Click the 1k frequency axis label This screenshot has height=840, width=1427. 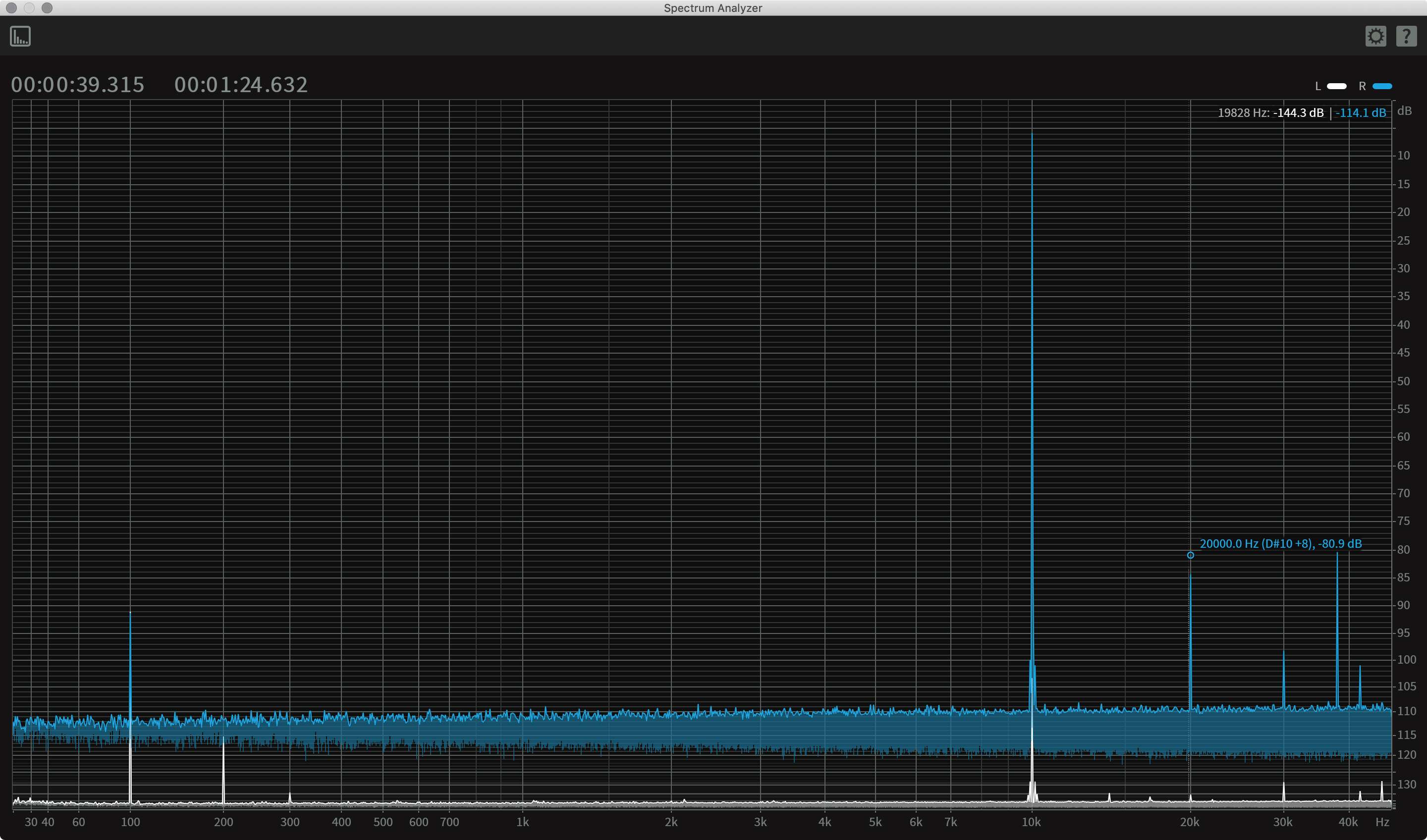click(x=522, y=822)
